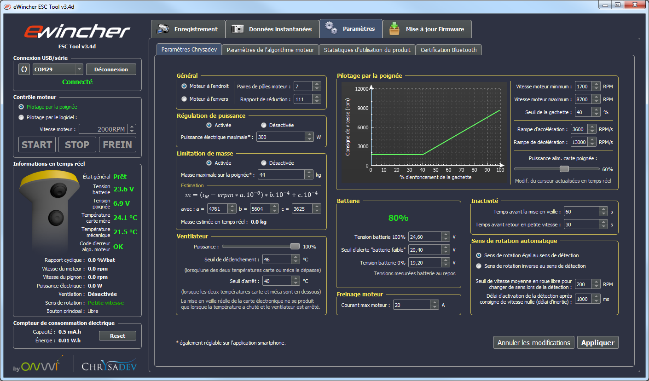
Task: Click Rampe d'accélération stepper arrows
Action: [592, 129]
